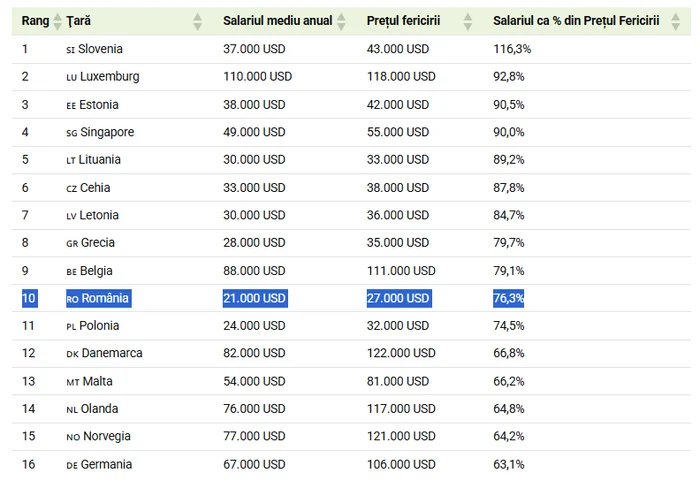The image size is (700, 482).
Task: Click the 110.000 USD salary for Luxemburg
Action: tap(258, 76)
